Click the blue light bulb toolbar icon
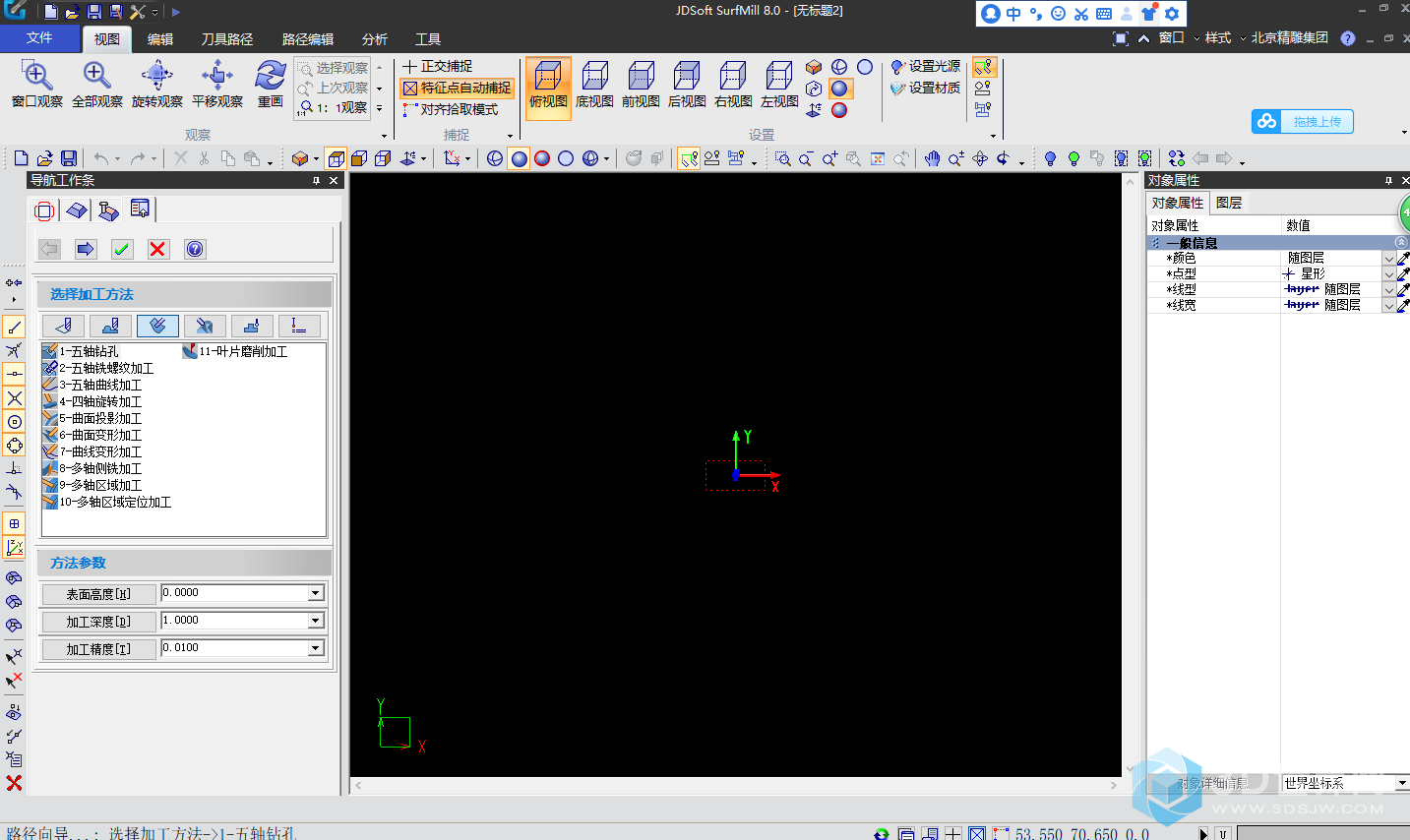1410x840 pixels. point(1050,158)
